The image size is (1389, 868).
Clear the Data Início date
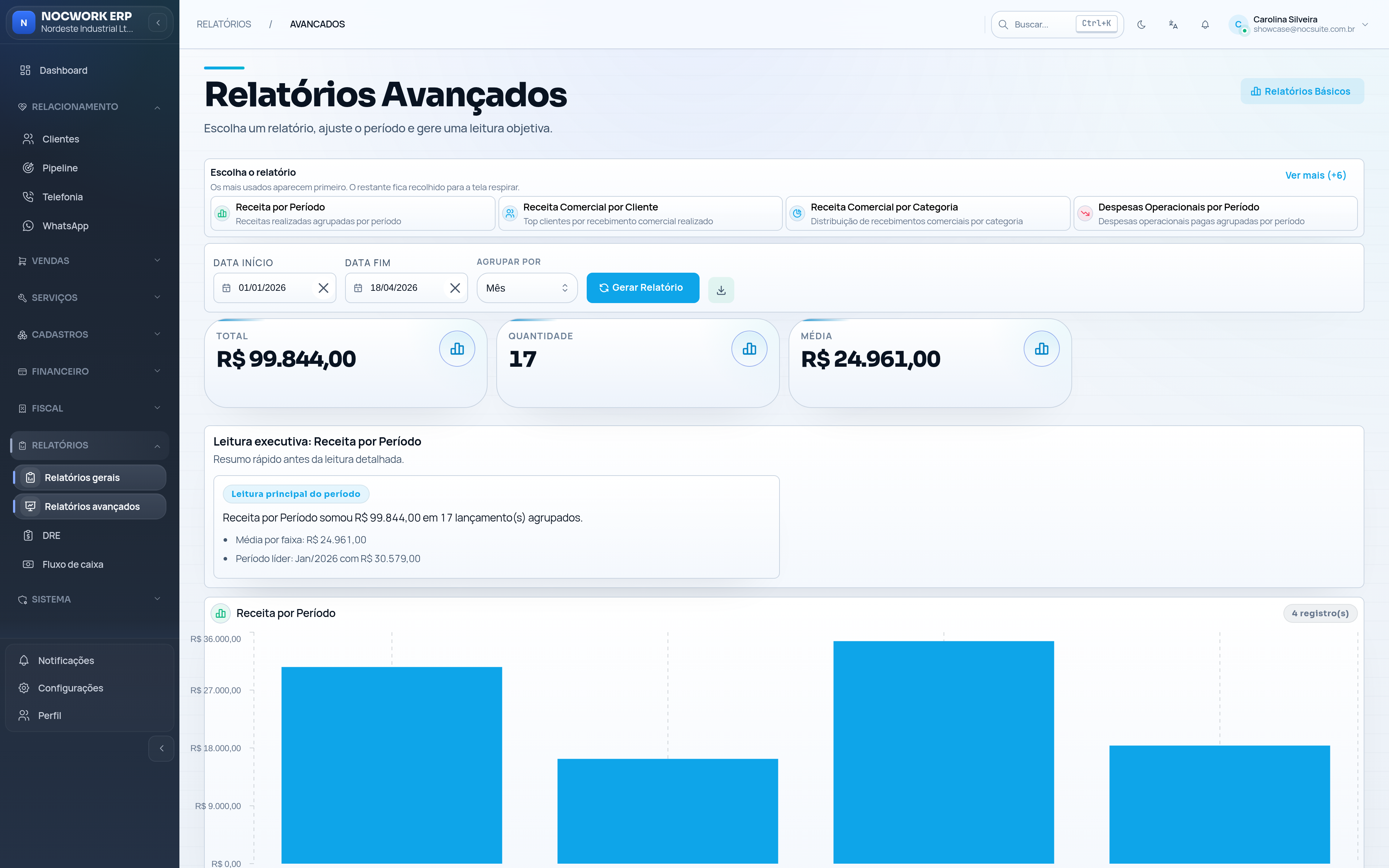point(323,288)
